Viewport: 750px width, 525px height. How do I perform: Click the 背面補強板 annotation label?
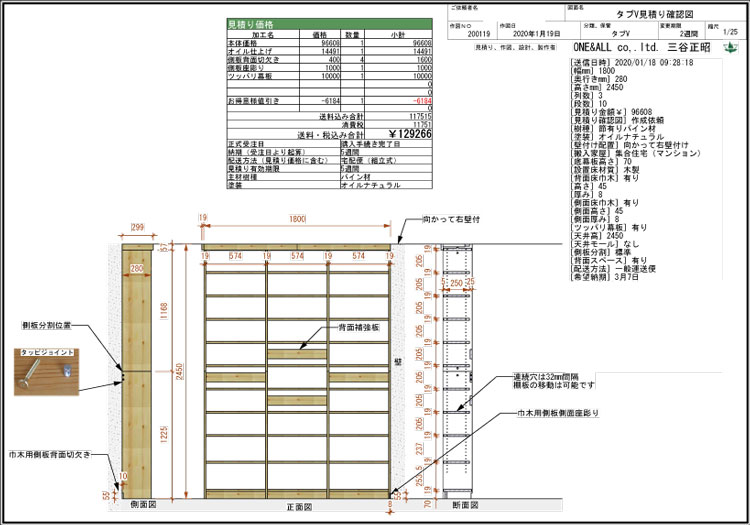(x=359, y=328)
